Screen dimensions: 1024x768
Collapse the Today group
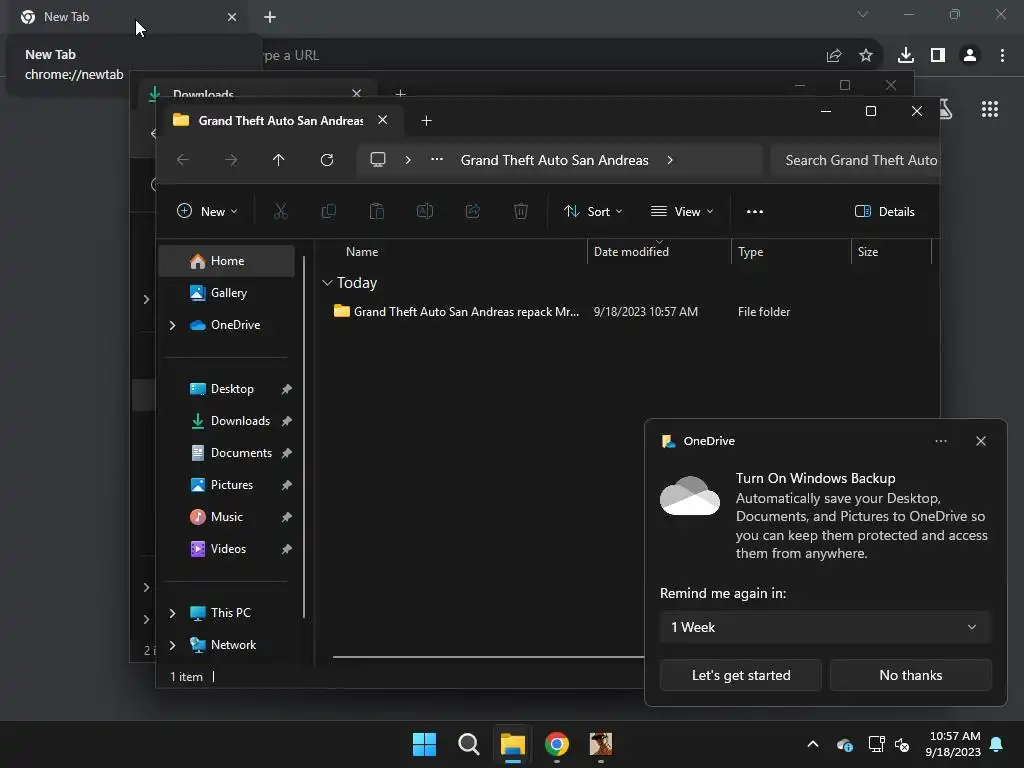point(327,283)
